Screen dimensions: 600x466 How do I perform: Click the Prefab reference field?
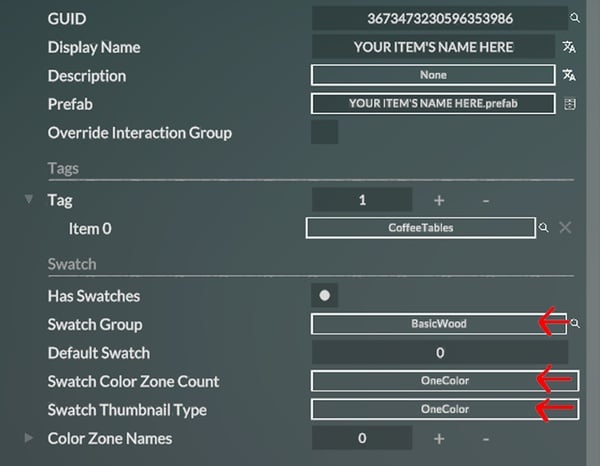pyautogui.click(x=433, y=103)
